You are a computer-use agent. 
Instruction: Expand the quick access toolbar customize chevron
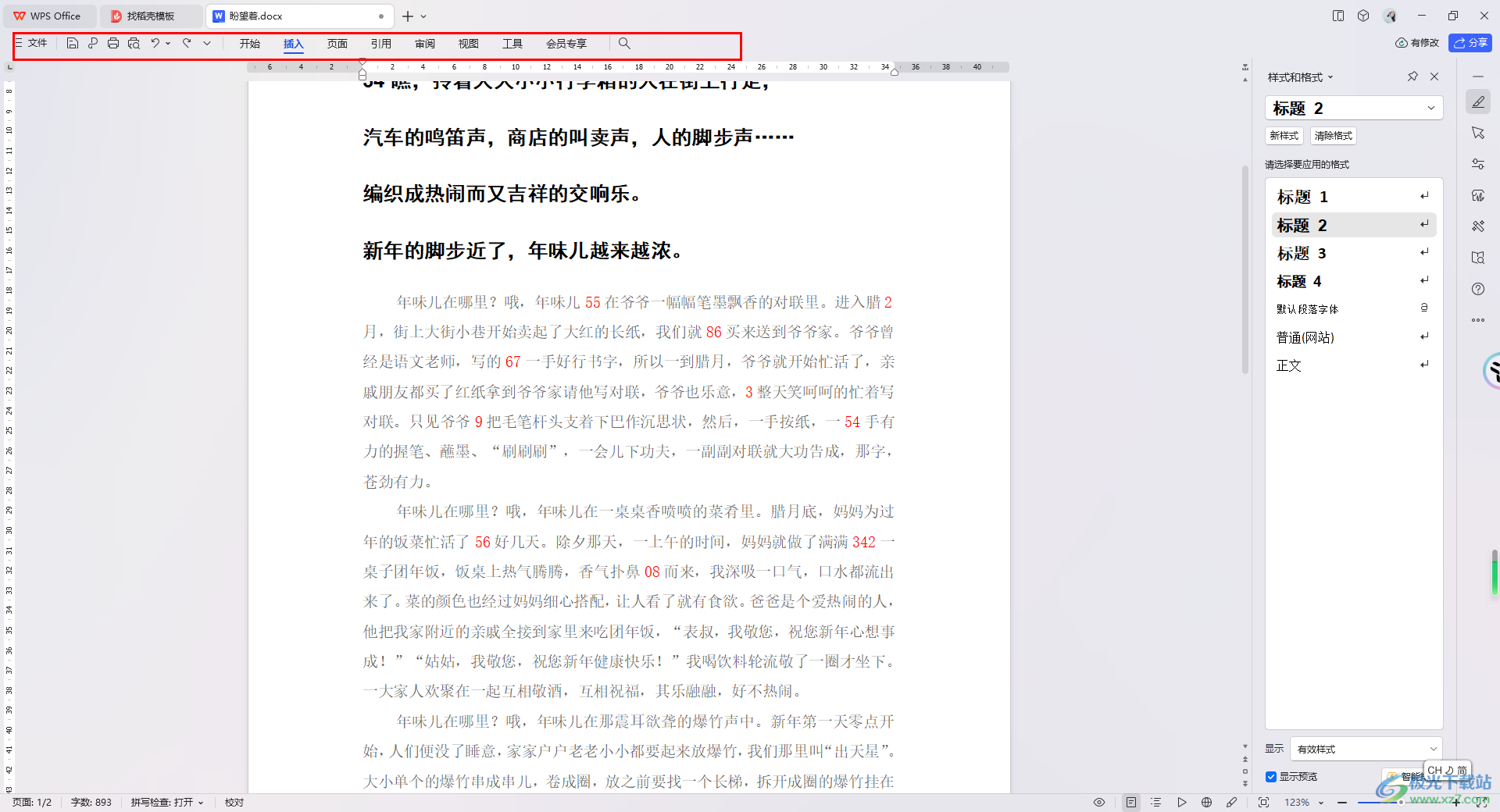tap(207, 44)
